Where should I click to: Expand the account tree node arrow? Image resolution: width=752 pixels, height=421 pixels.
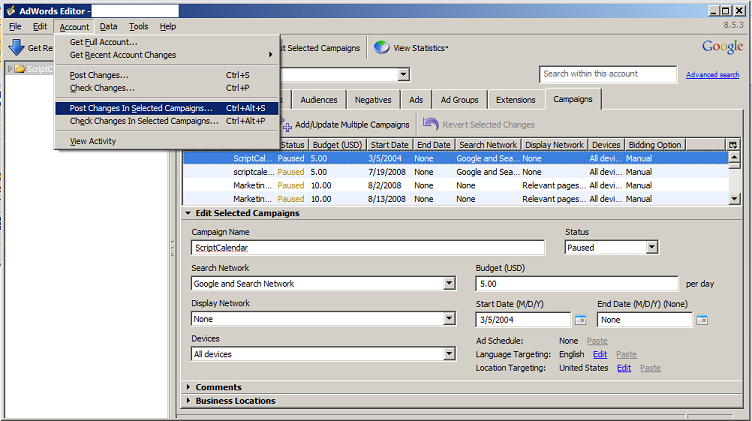tap(9, 69)
